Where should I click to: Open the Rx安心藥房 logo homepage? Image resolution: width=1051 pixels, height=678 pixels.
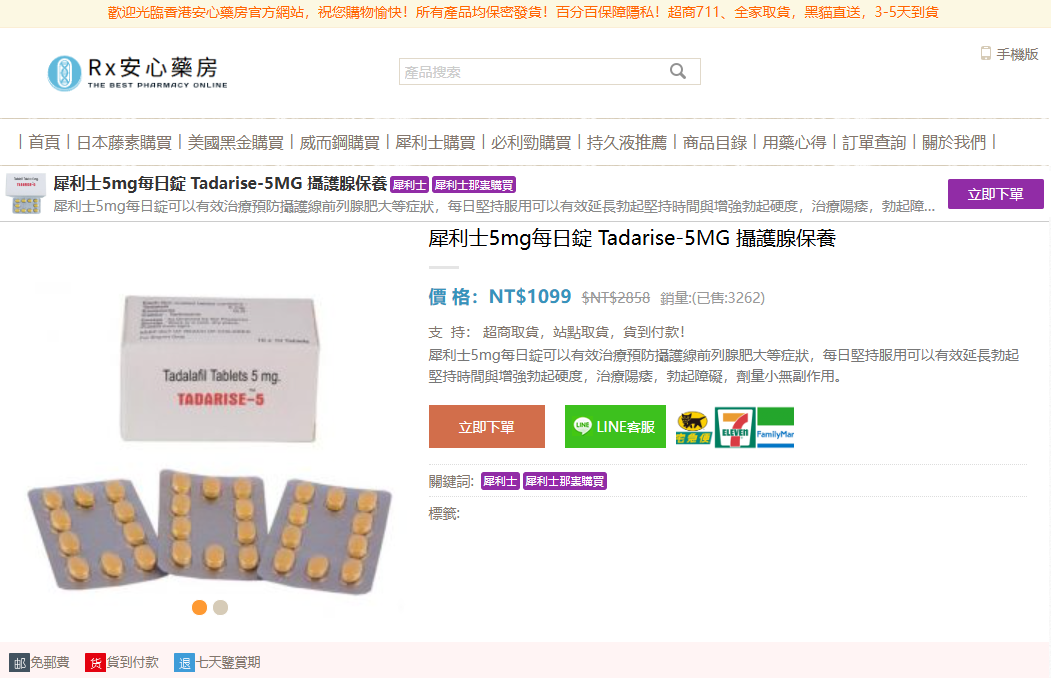tap(137, 72)
